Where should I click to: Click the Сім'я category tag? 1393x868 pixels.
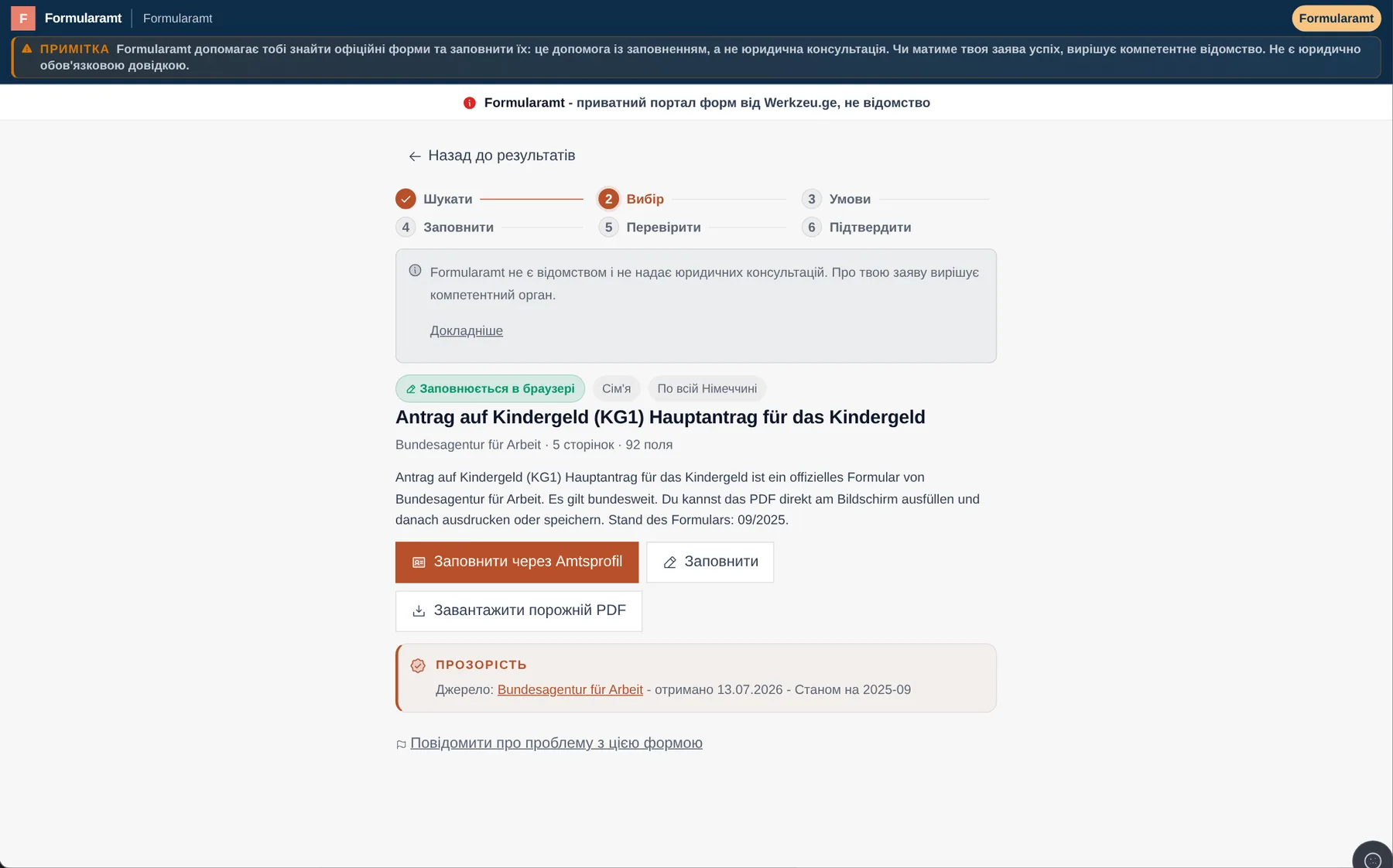pos(616,388)
